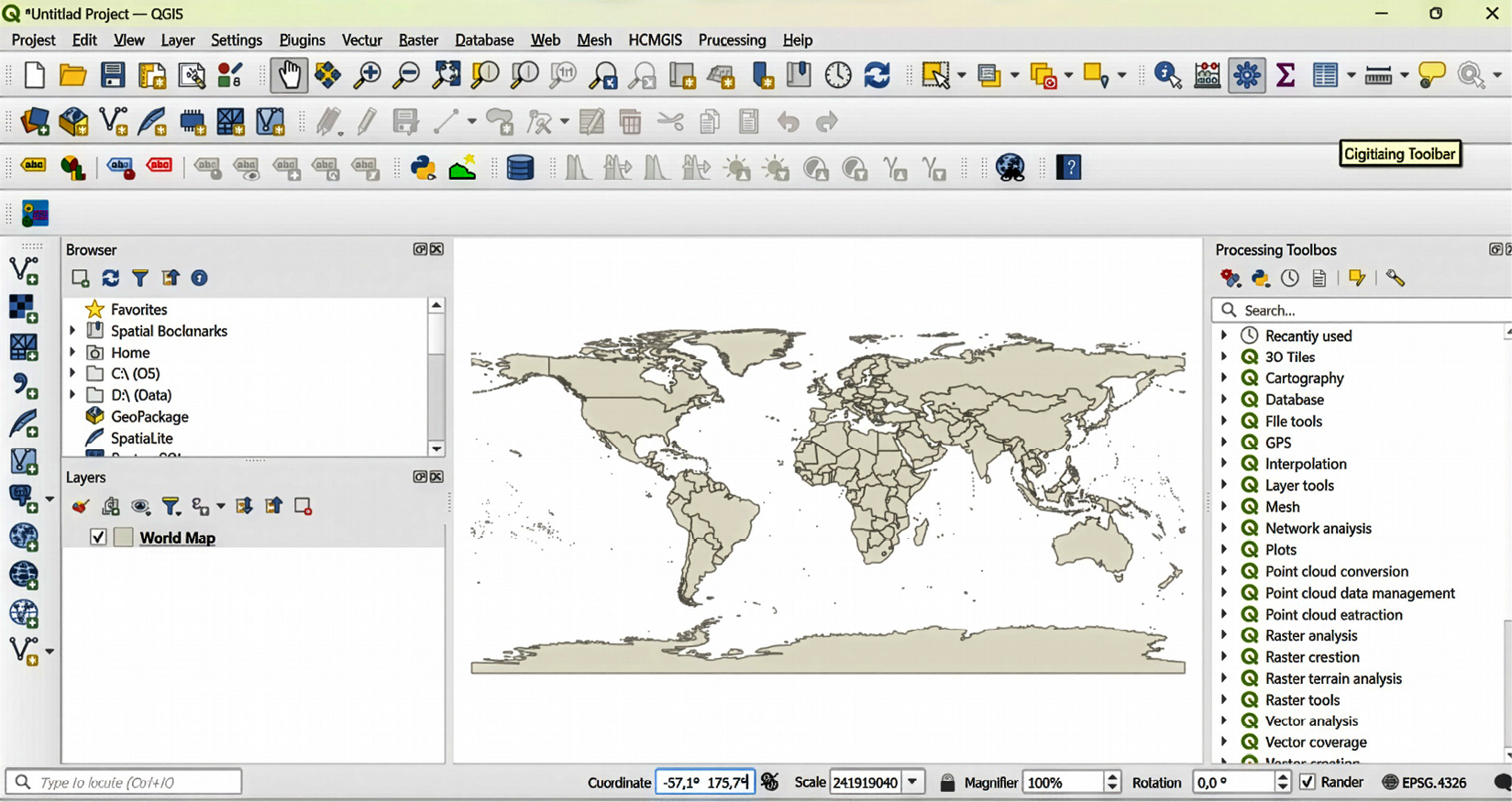Click the Help question mark icon
The height and width of the screenshot is (802, 1512).
(x=1070, y=168)
